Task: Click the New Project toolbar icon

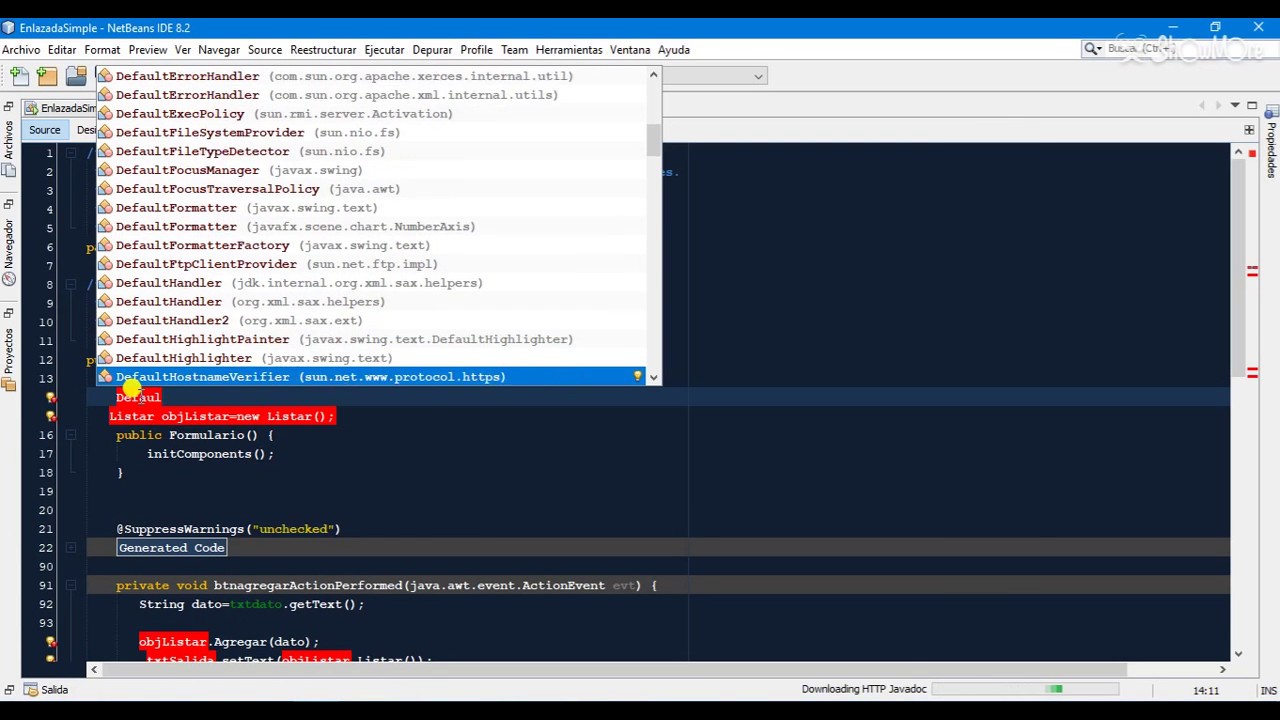Action: tap(47, 75)
